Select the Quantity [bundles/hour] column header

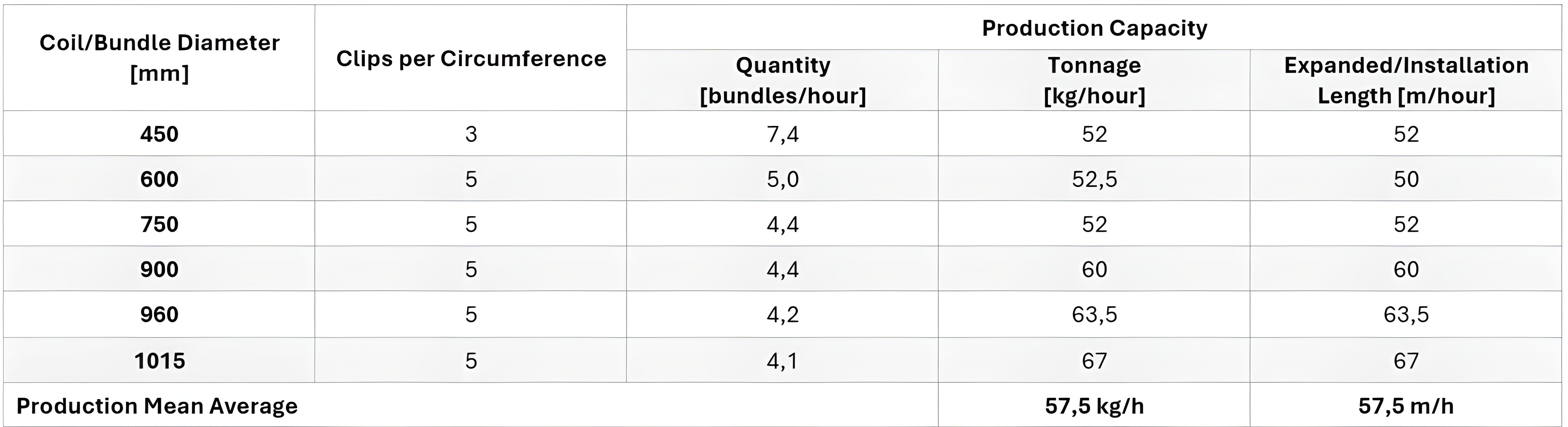coord(783,80)
